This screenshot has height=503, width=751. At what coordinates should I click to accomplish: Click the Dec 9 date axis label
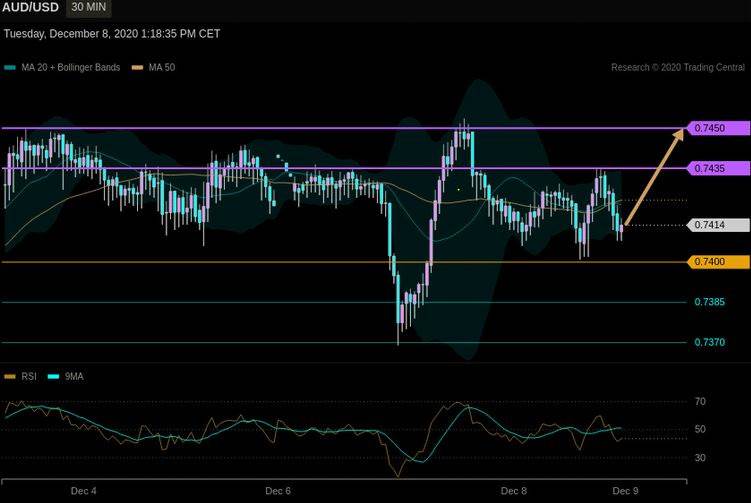[626, 491]
